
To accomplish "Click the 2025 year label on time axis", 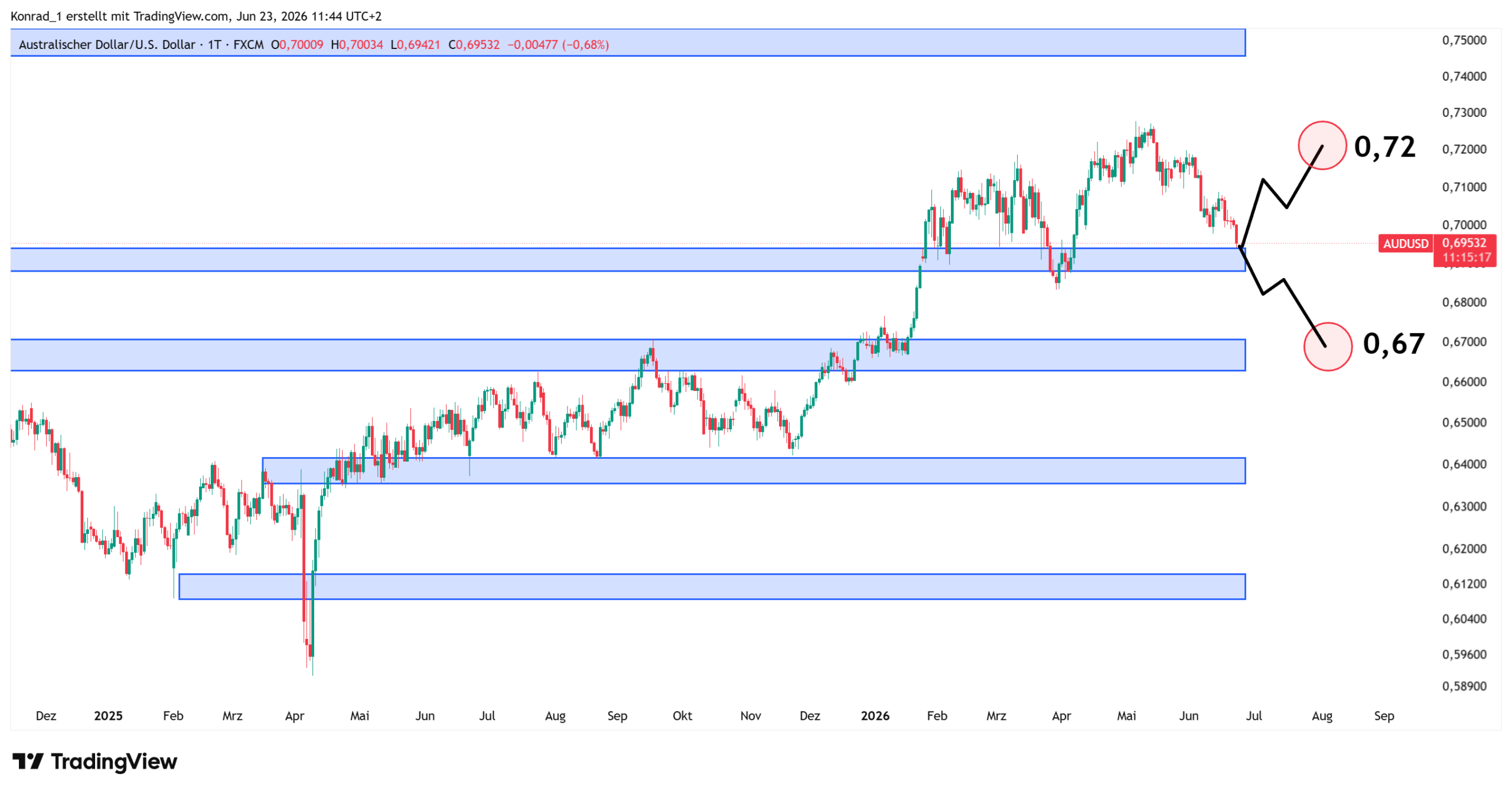I will (108, 716).
